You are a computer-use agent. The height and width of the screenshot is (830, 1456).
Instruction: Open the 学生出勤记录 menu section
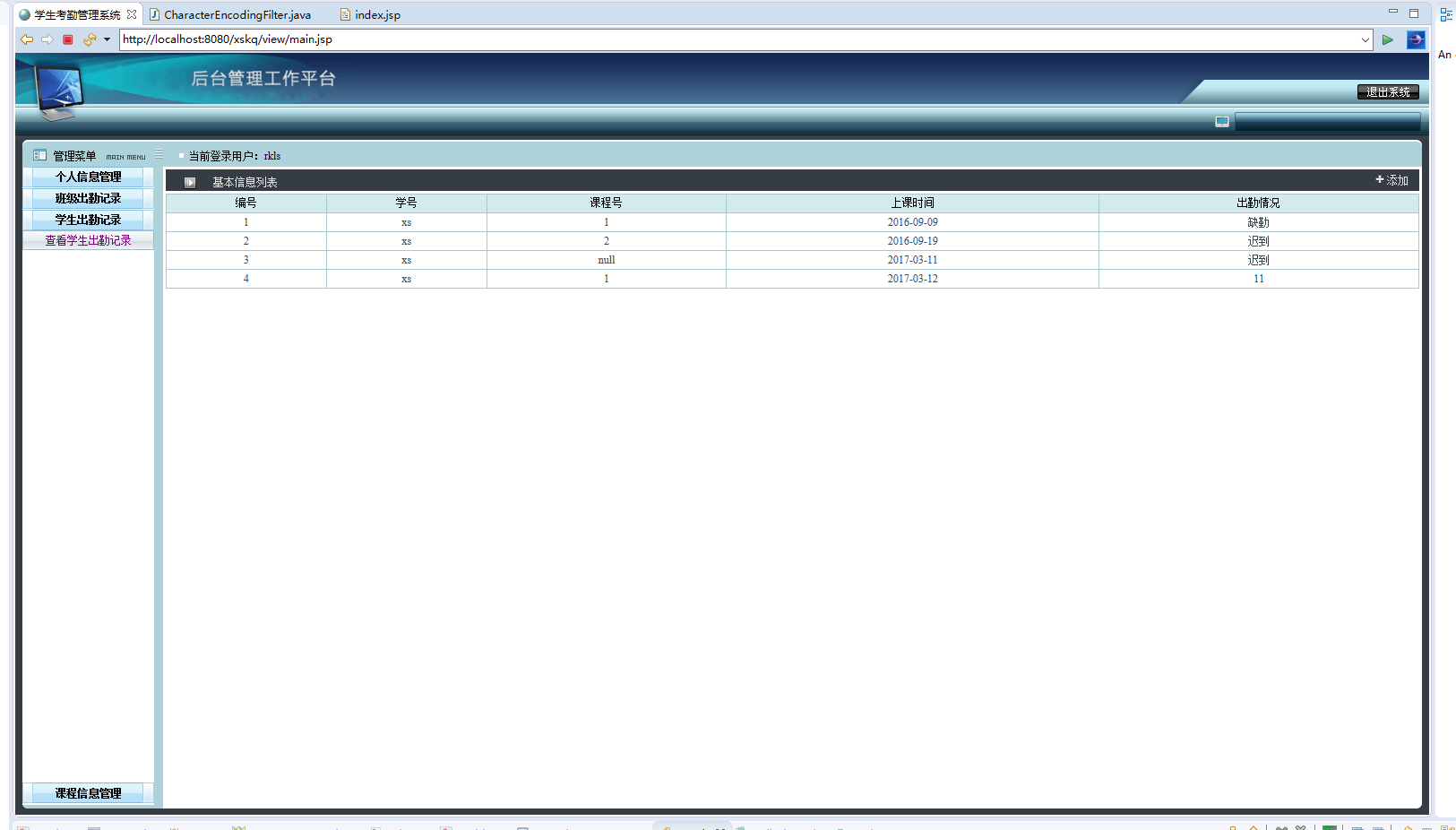coord(88,220)
